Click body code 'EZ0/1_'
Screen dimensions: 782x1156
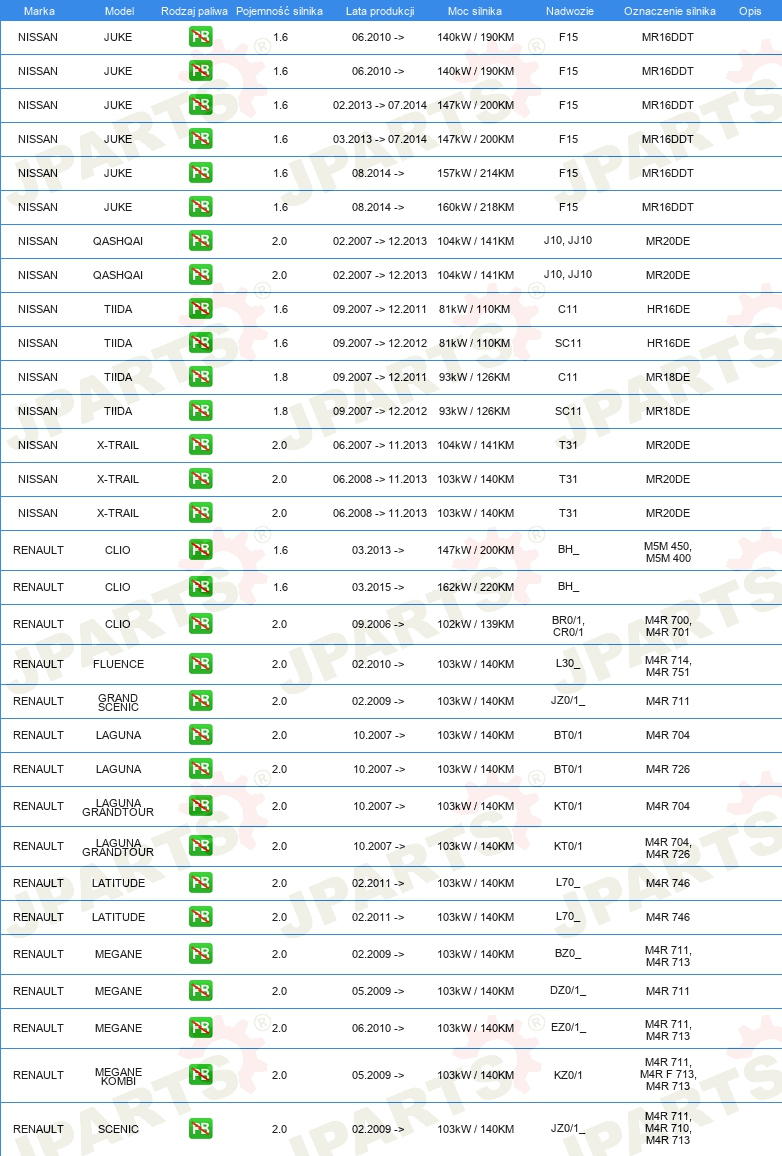[x=568, y=1028]
